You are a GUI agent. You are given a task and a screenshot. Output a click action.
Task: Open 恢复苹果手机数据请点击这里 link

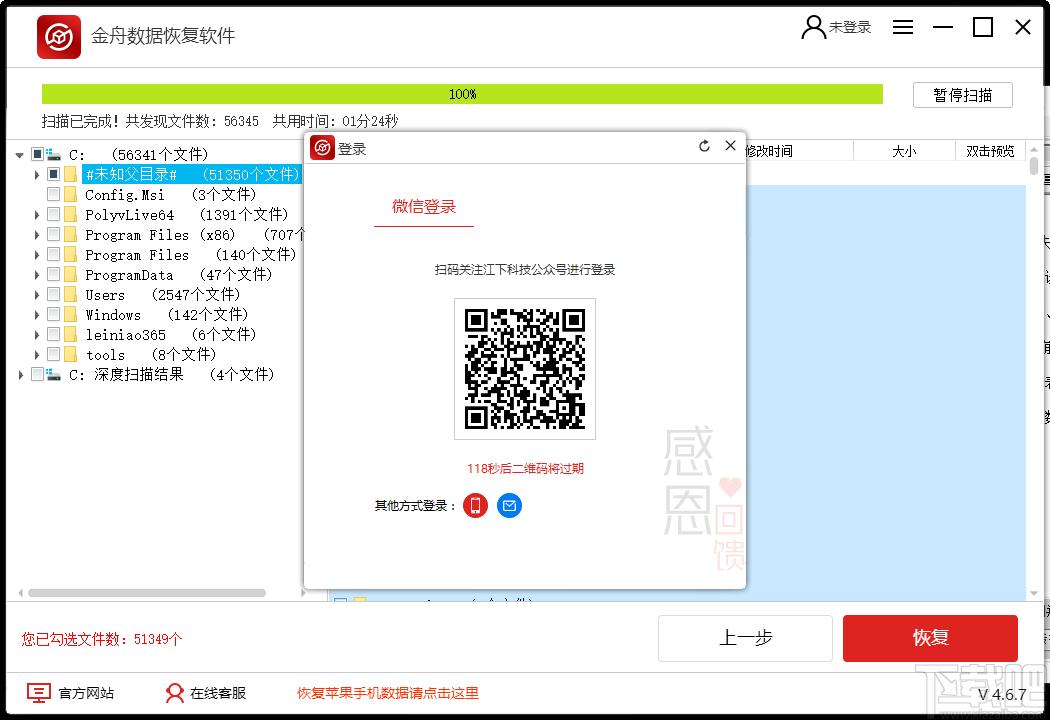(x=388, y=693)
